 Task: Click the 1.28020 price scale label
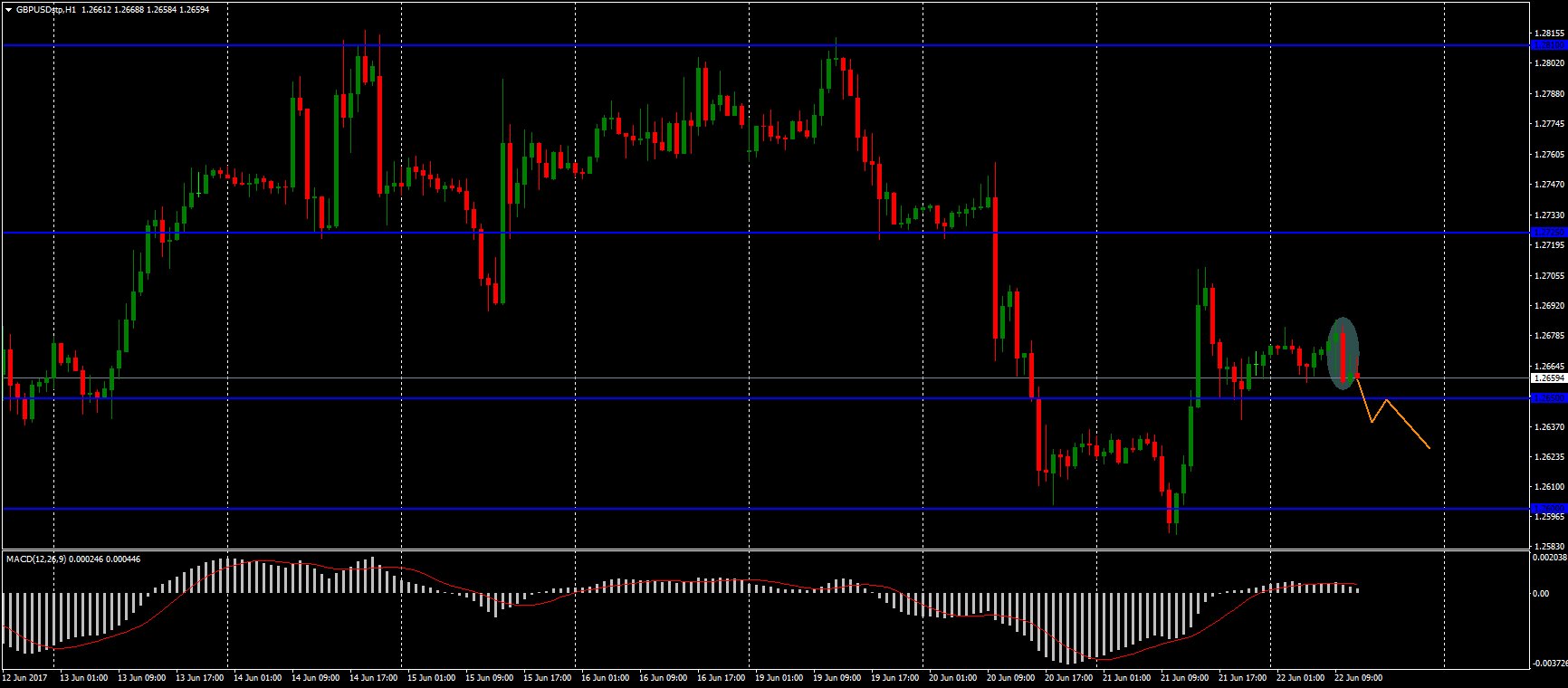tap(1550, 63)
